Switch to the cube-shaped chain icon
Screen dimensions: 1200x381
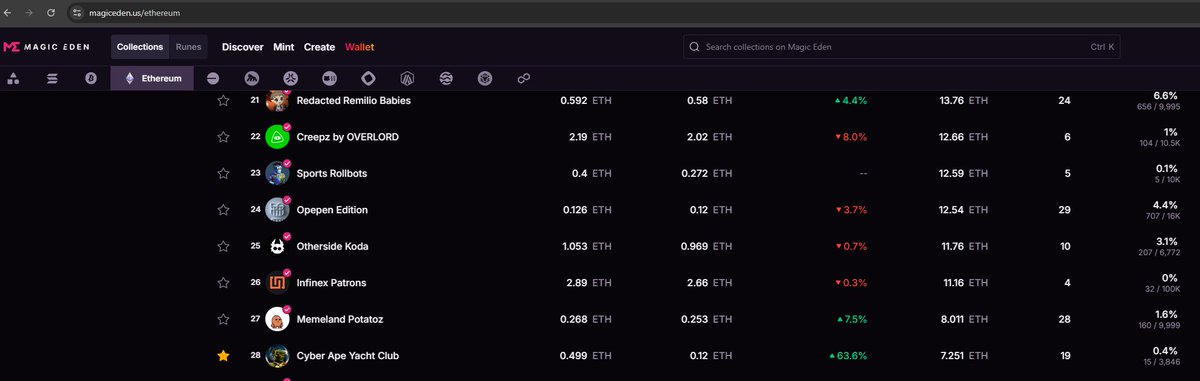(485, 78)
